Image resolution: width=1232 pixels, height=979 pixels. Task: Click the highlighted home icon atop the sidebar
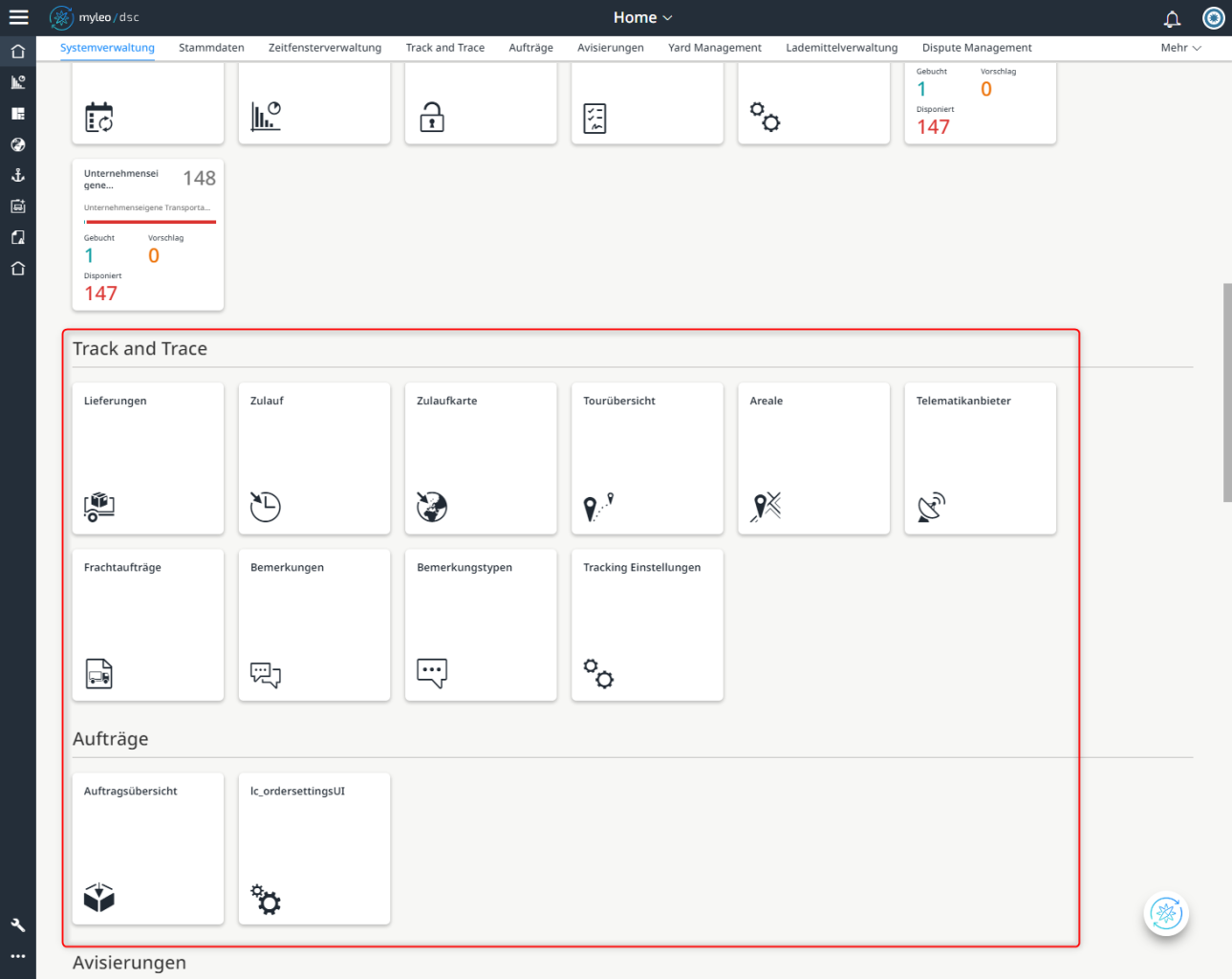click(18, 52)
